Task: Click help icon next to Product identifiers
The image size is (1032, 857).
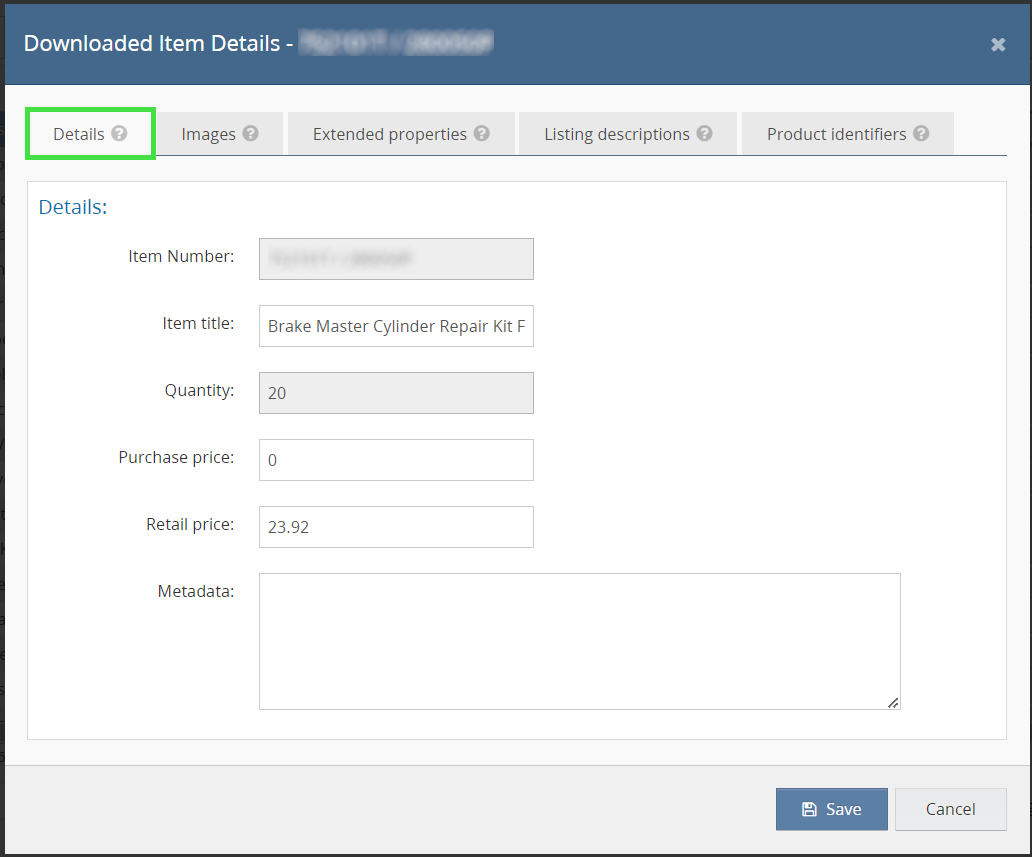Action: (x=921, y=134)
